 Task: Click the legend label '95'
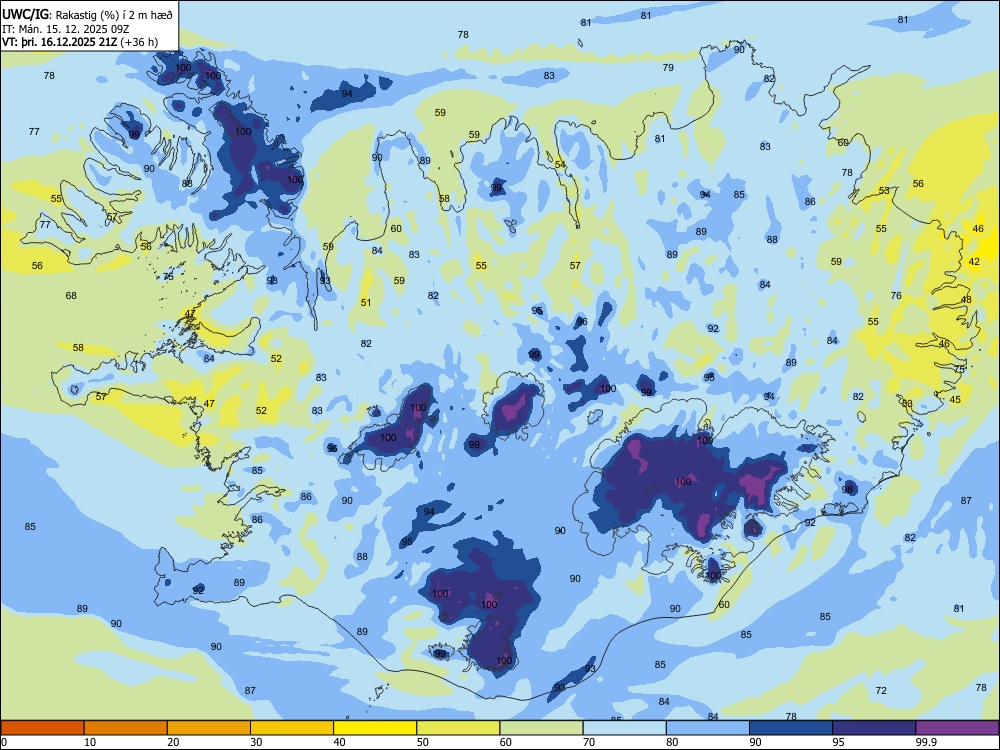click(838, 742)
